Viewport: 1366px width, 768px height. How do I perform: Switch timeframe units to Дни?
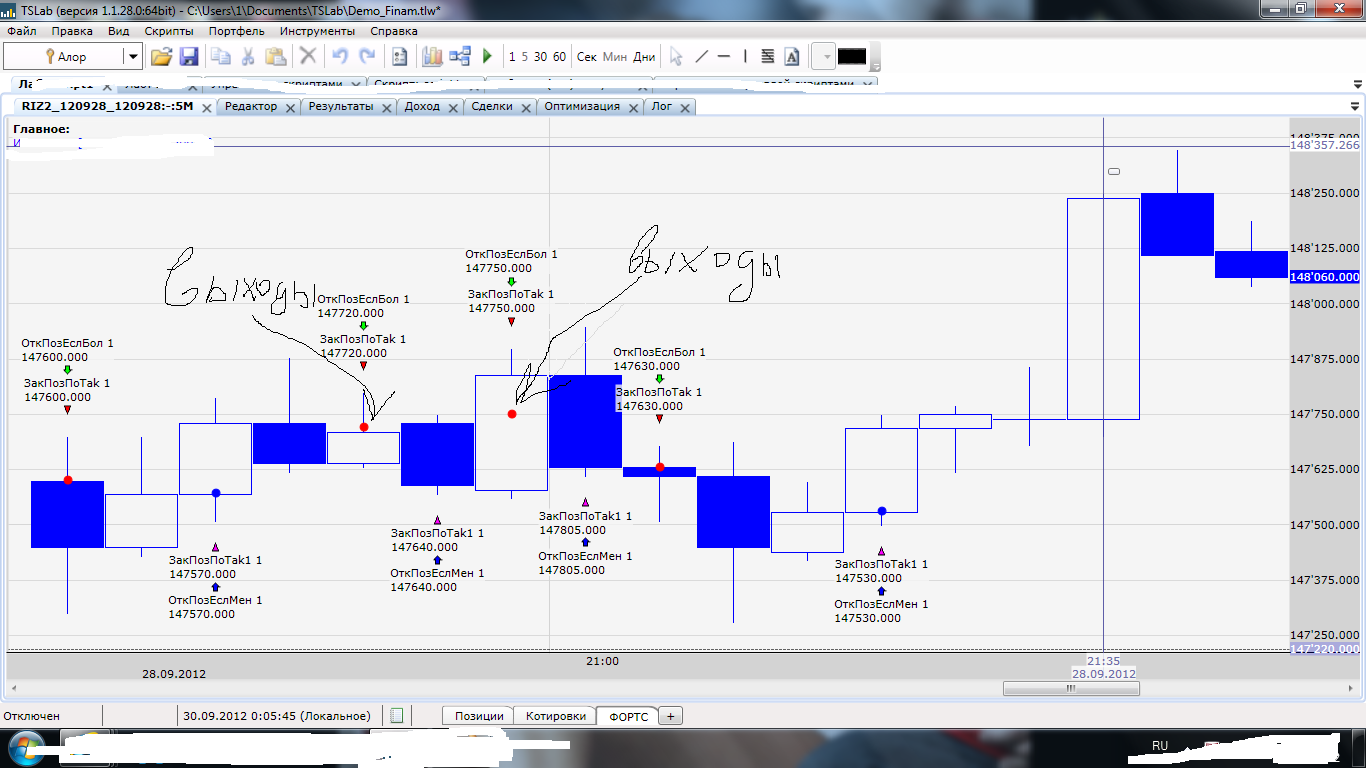(x=645, y=57)
